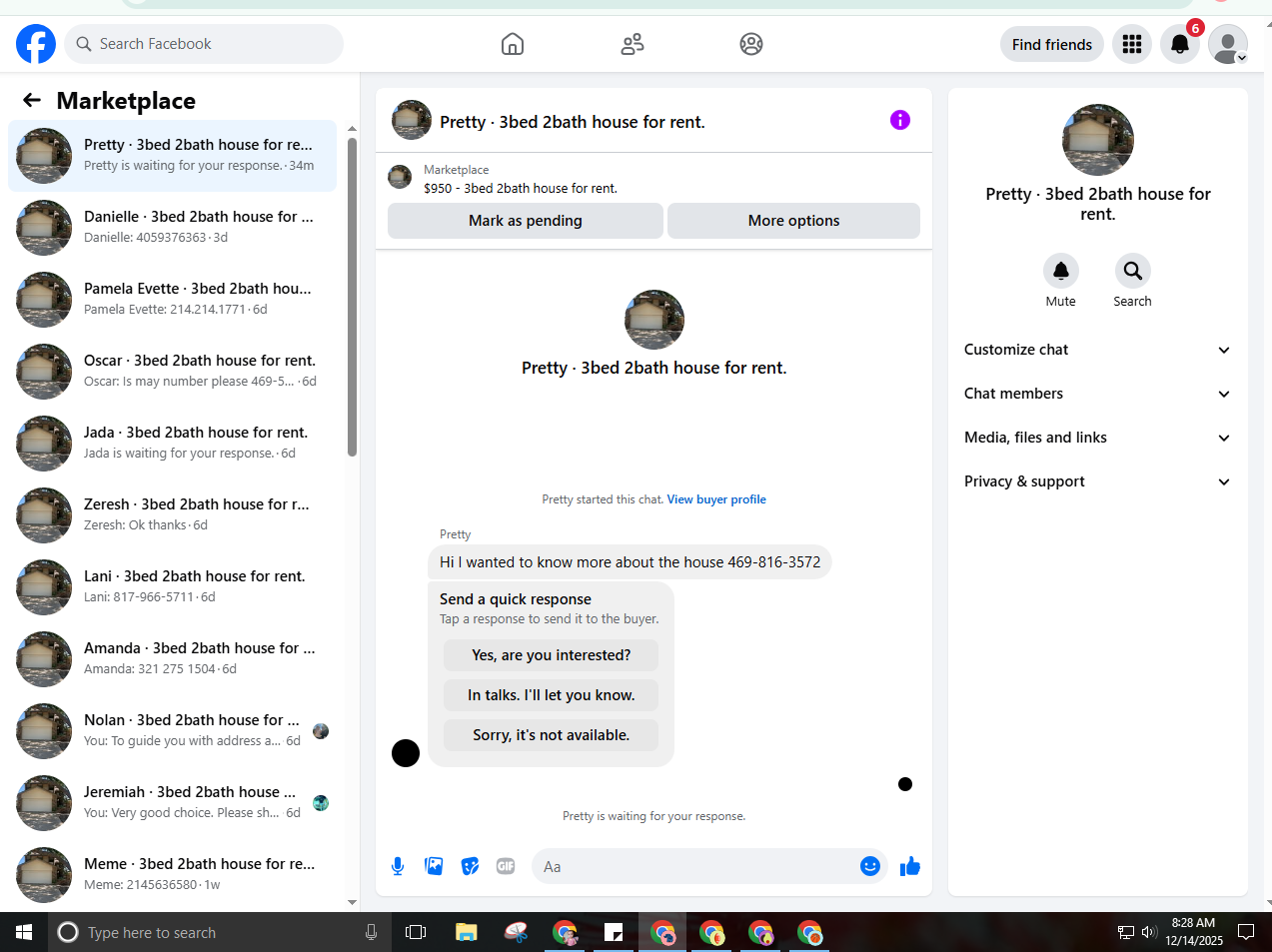
Task: Open the purple conversation info icon
Action: (x=900, y=120)
